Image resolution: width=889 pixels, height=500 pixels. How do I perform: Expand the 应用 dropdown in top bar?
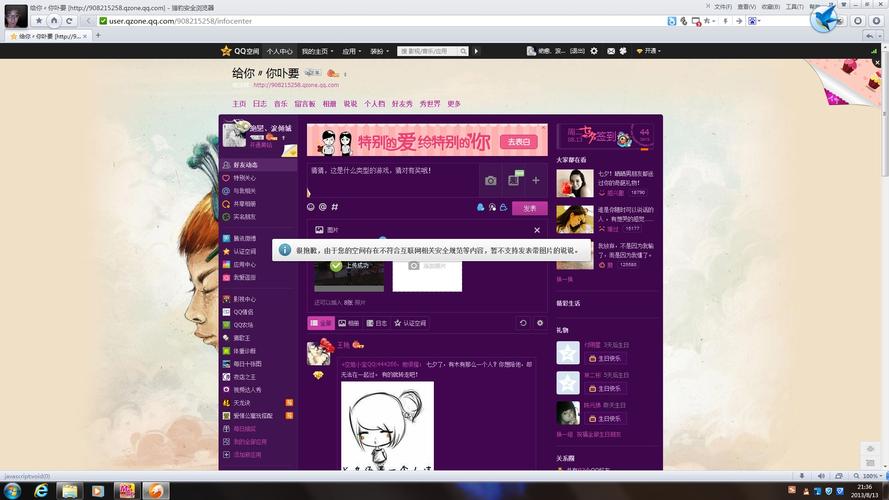coord(352,51)
